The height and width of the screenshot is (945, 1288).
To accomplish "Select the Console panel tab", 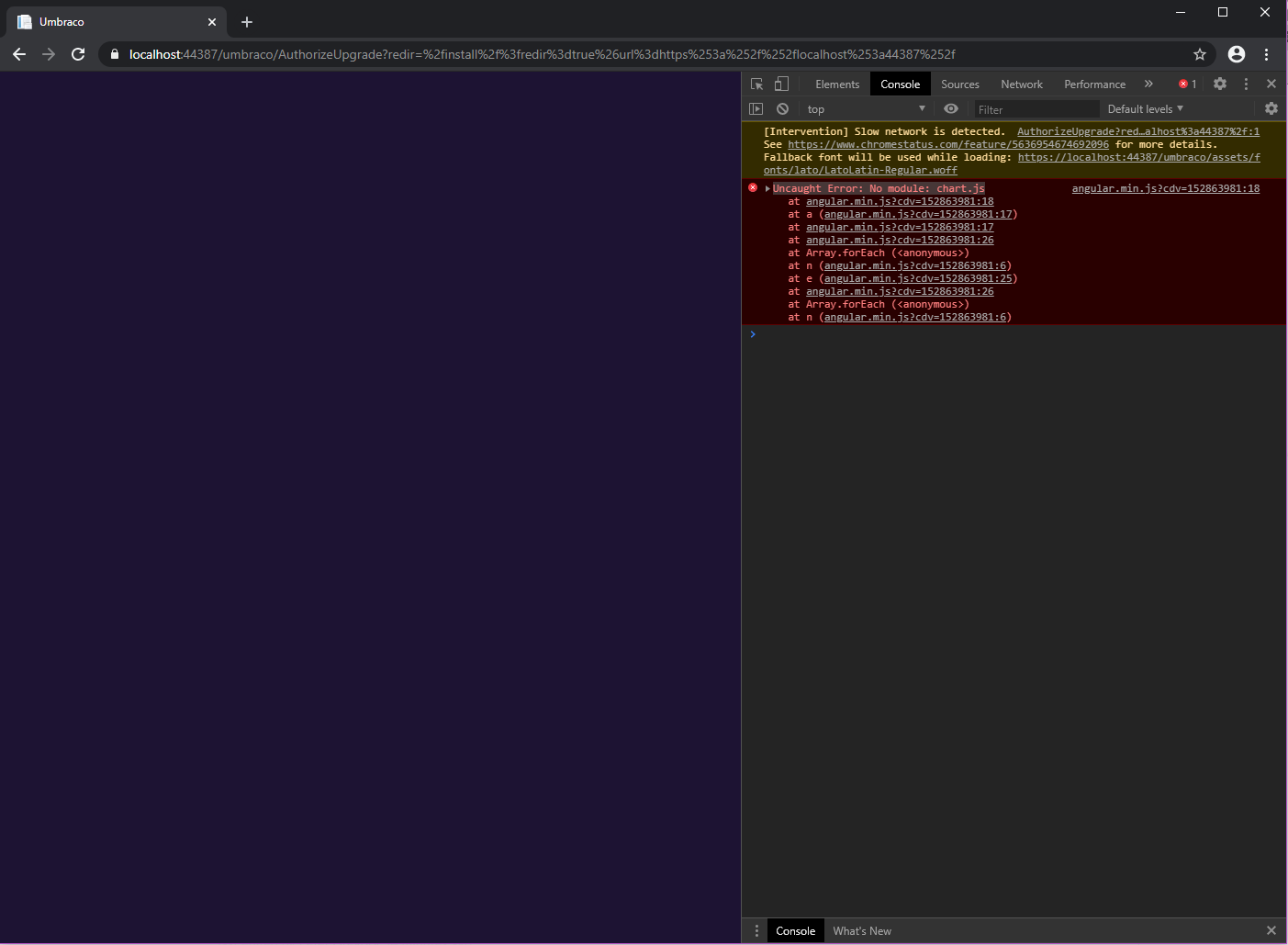I will (900, 84).
